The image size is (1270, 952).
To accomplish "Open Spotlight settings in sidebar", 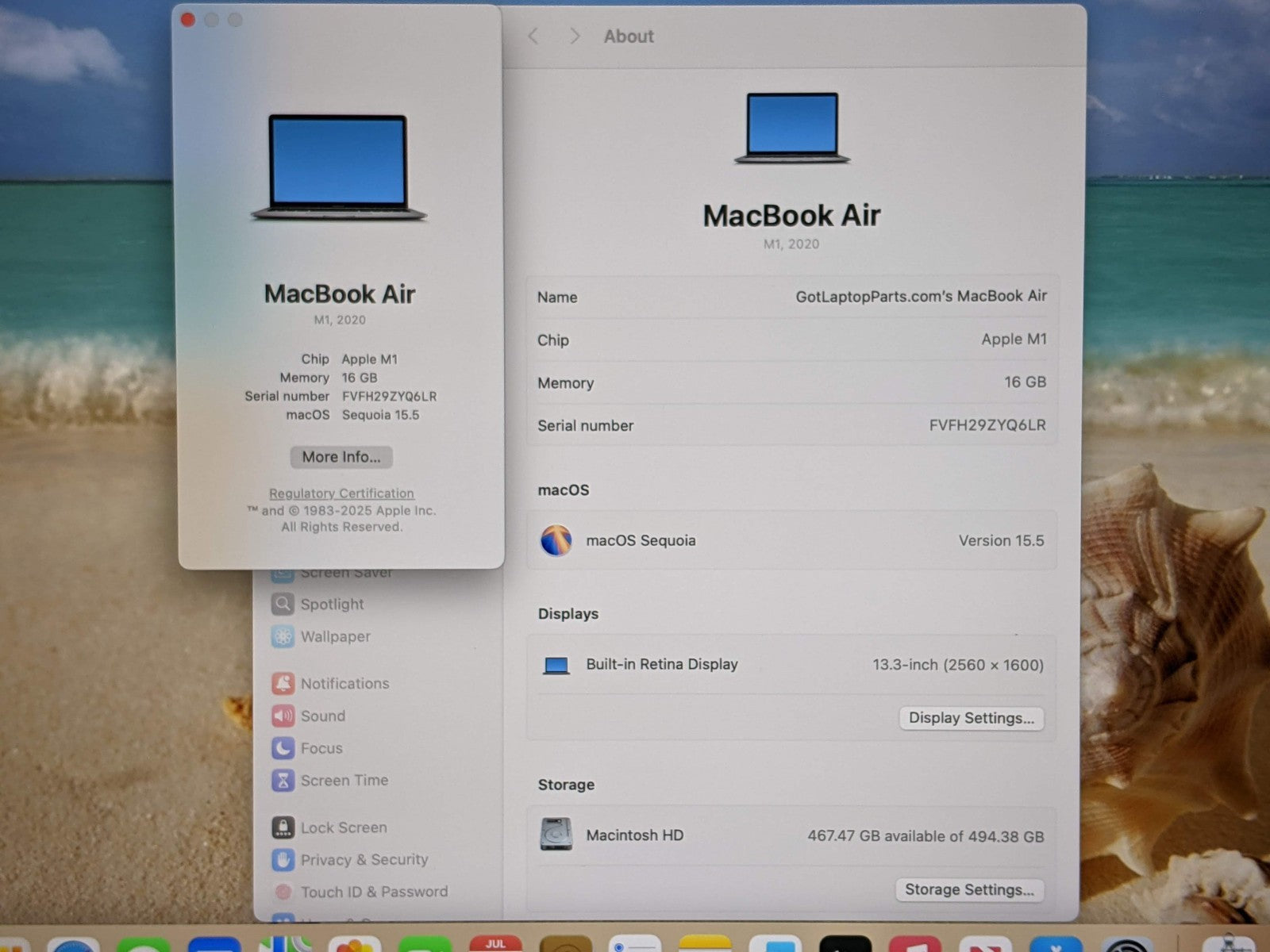I will pos(331,605).
